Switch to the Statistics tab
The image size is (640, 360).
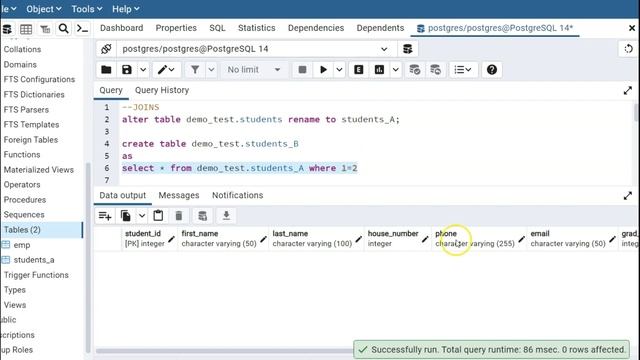[256, 28]
